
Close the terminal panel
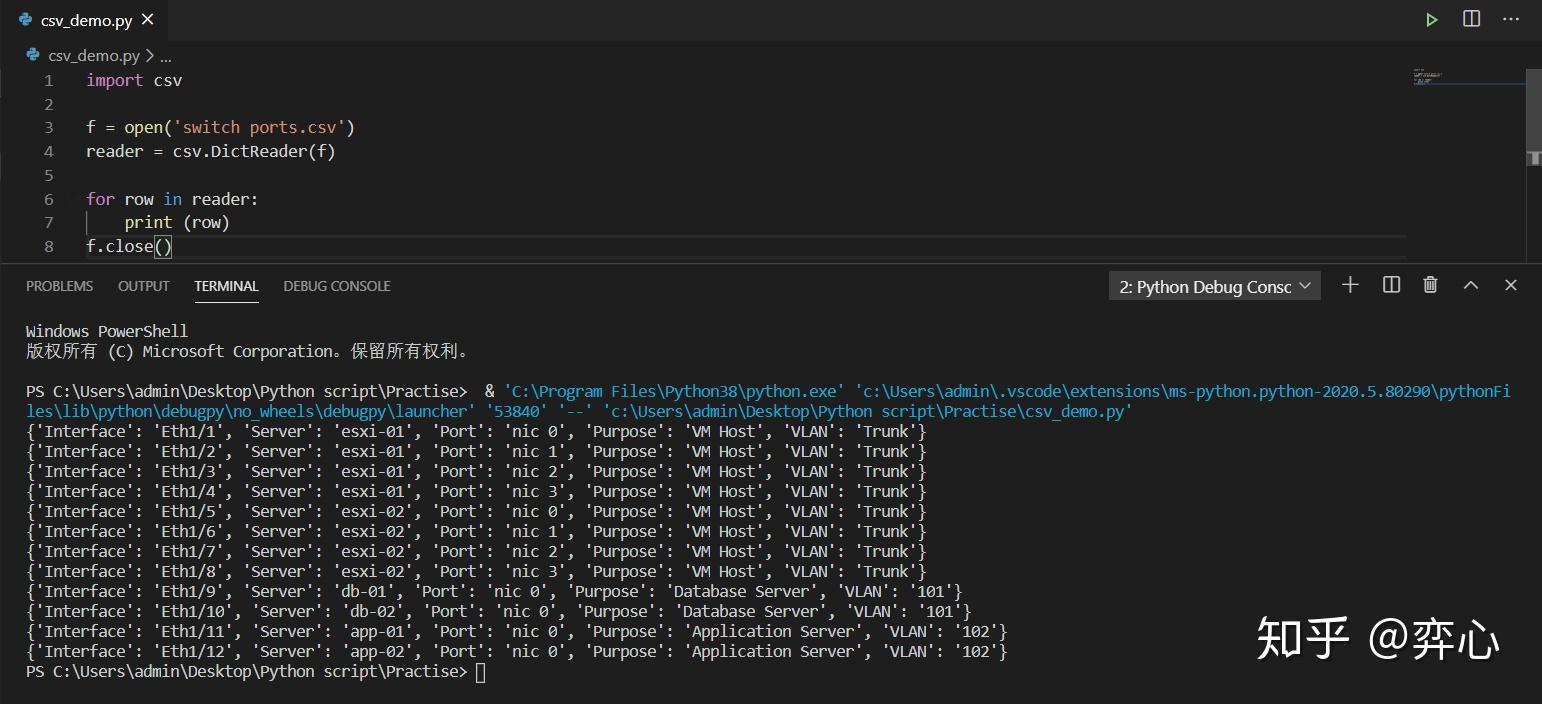(1511, 285)
